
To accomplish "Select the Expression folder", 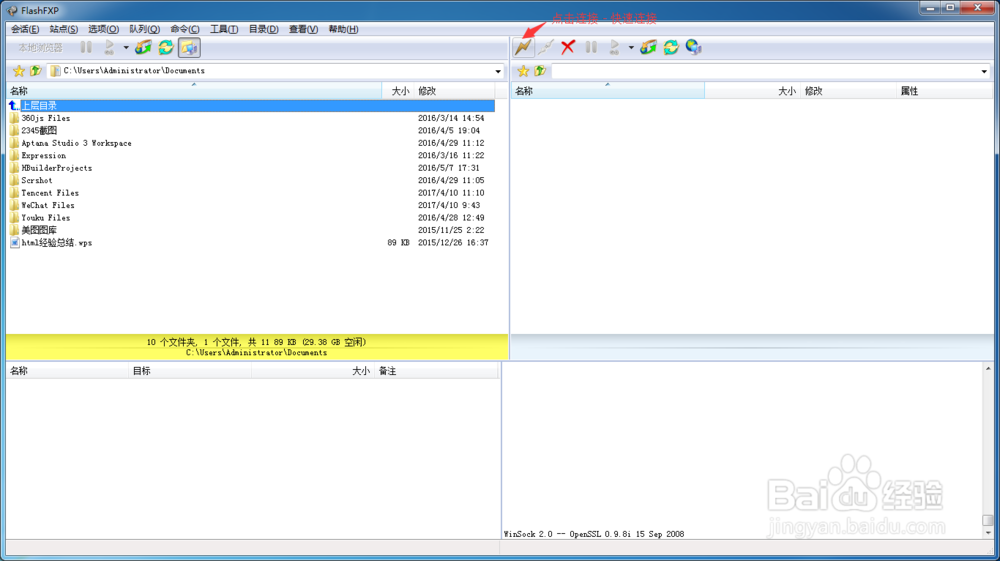I will (x=251, y=156).
